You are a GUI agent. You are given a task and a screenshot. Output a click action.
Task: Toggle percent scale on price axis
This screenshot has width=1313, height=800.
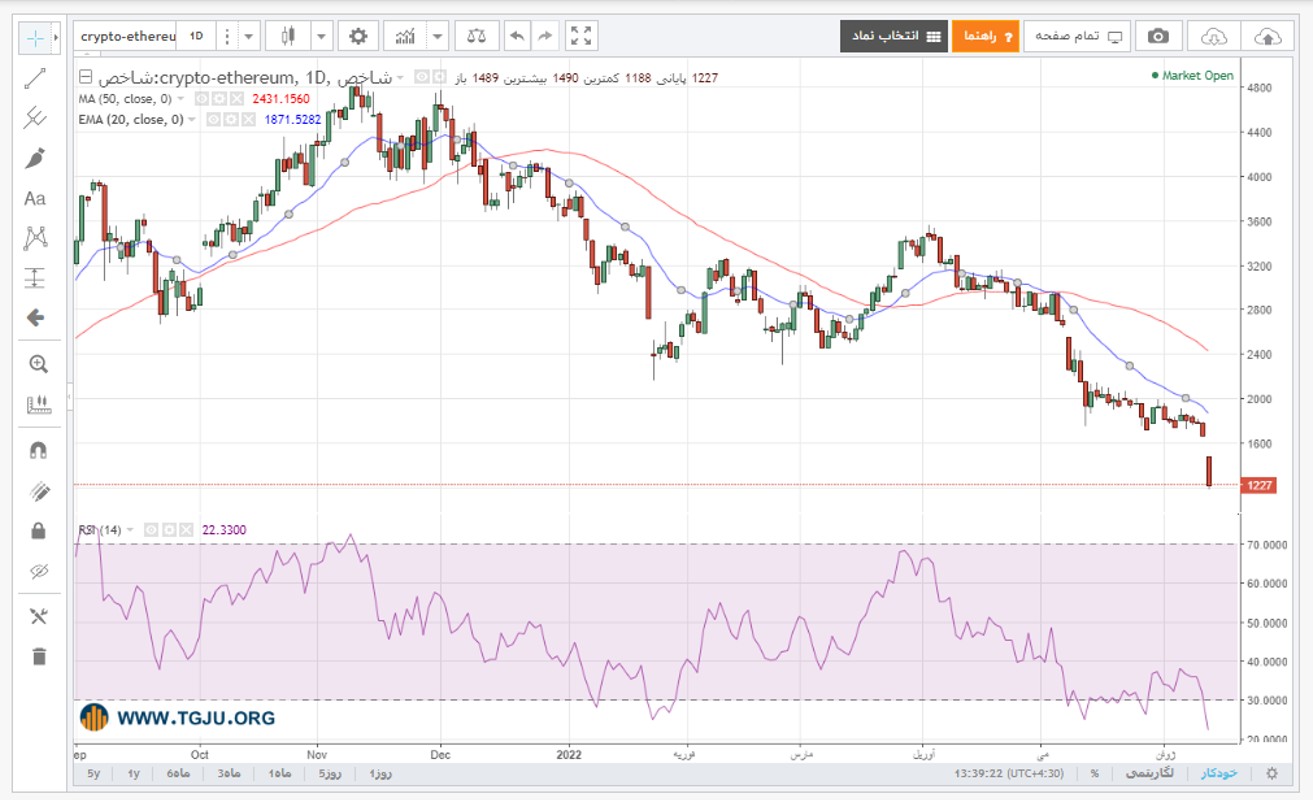click(1095, 773)
